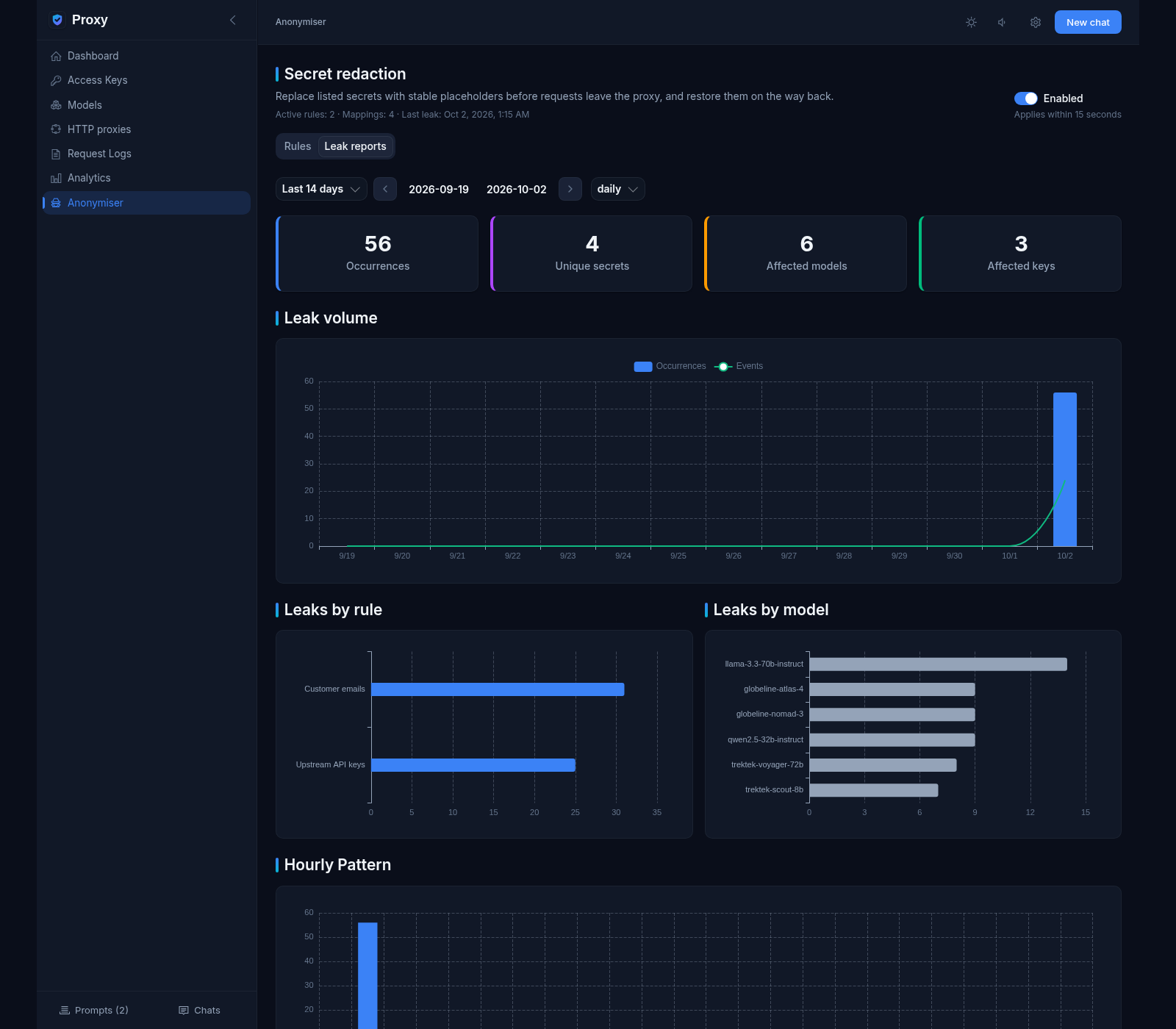Toggle Occurrences series in chart legend
Image resolution: width=1176 pixels, height=1029 pixels.
pyautogui.click(x=670, y=366)
